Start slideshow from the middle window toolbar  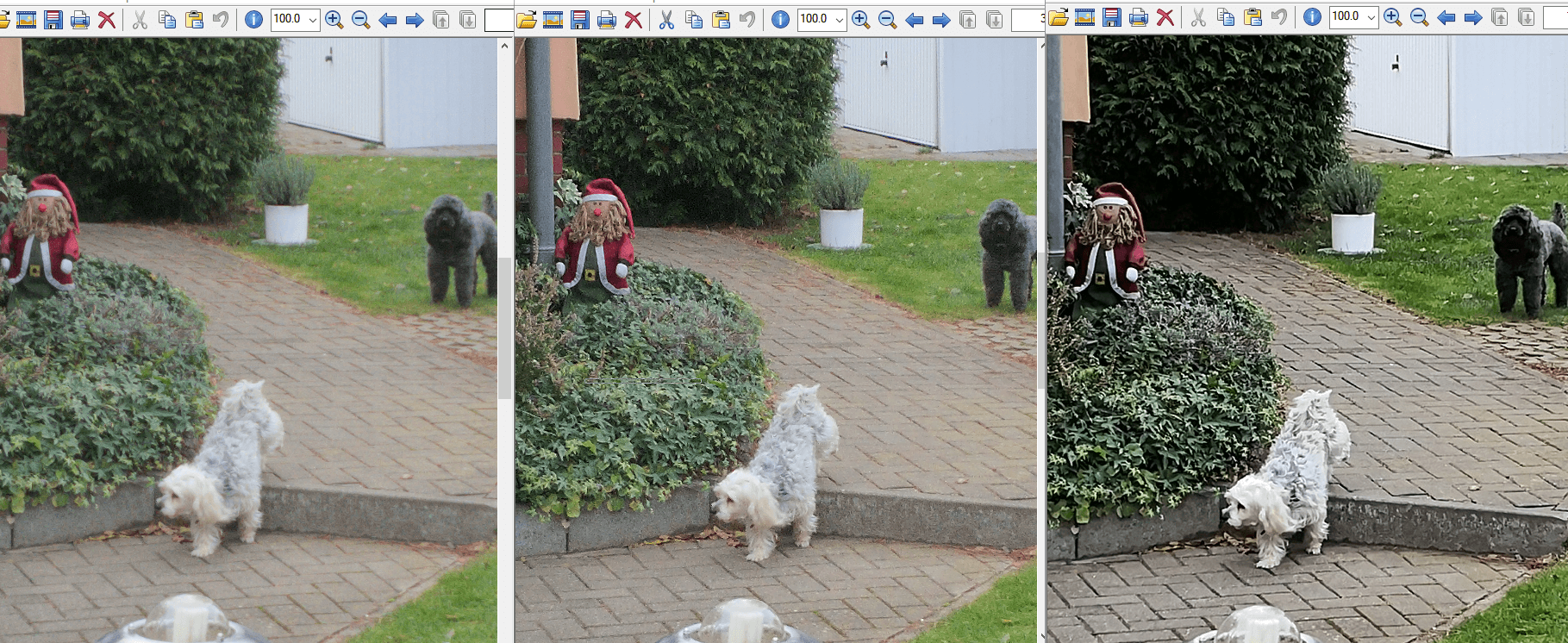coord(553,19)
